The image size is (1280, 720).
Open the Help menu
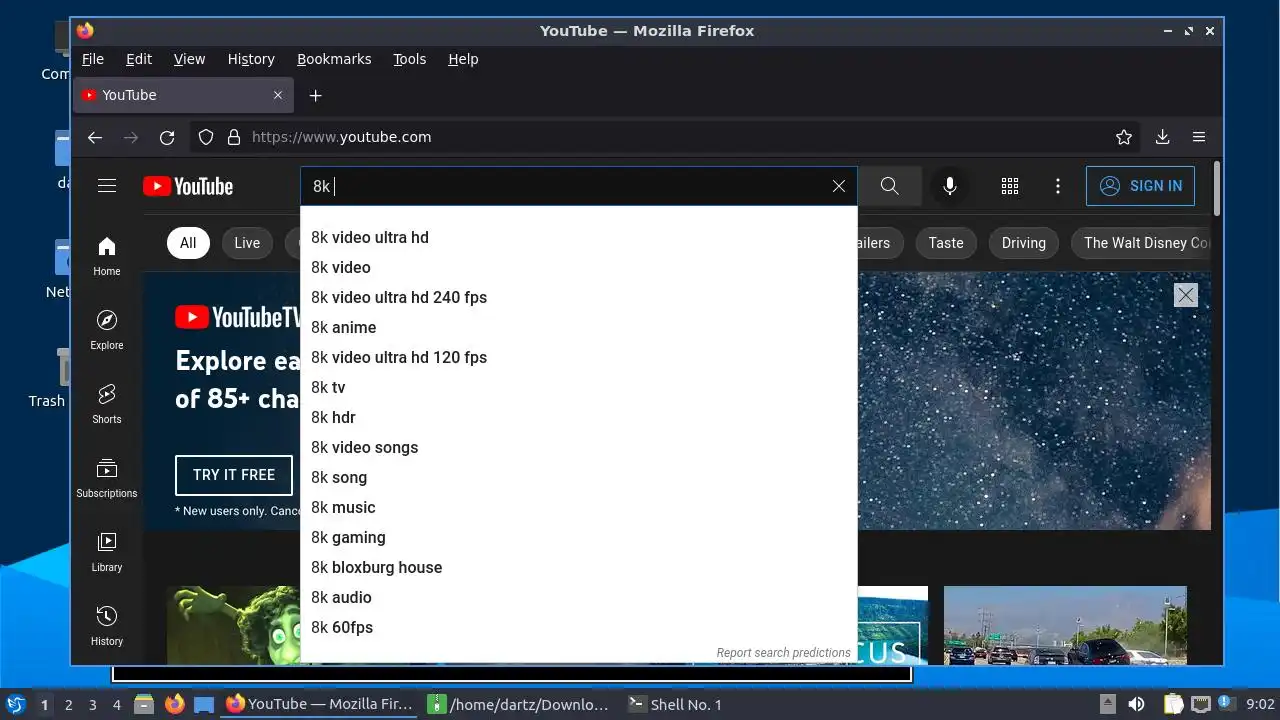coord(463,59)
